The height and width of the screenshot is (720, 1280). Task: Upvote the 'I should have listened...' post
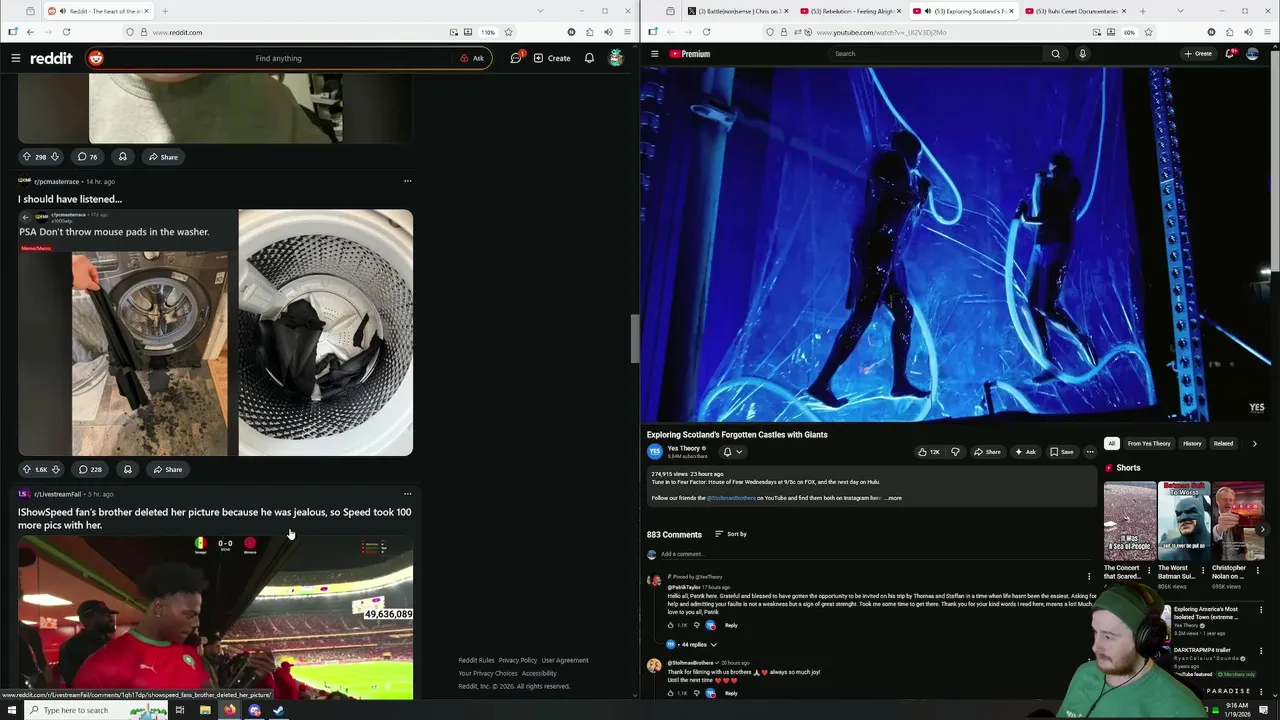(27, 469)
